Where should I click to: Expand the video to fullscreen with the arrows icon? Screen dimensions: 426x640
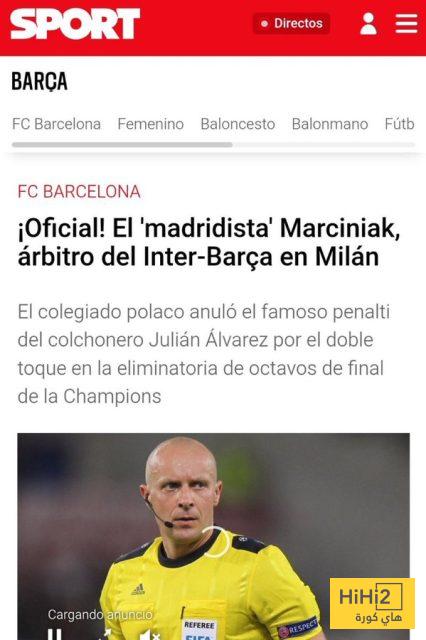(x=104, y=635)
